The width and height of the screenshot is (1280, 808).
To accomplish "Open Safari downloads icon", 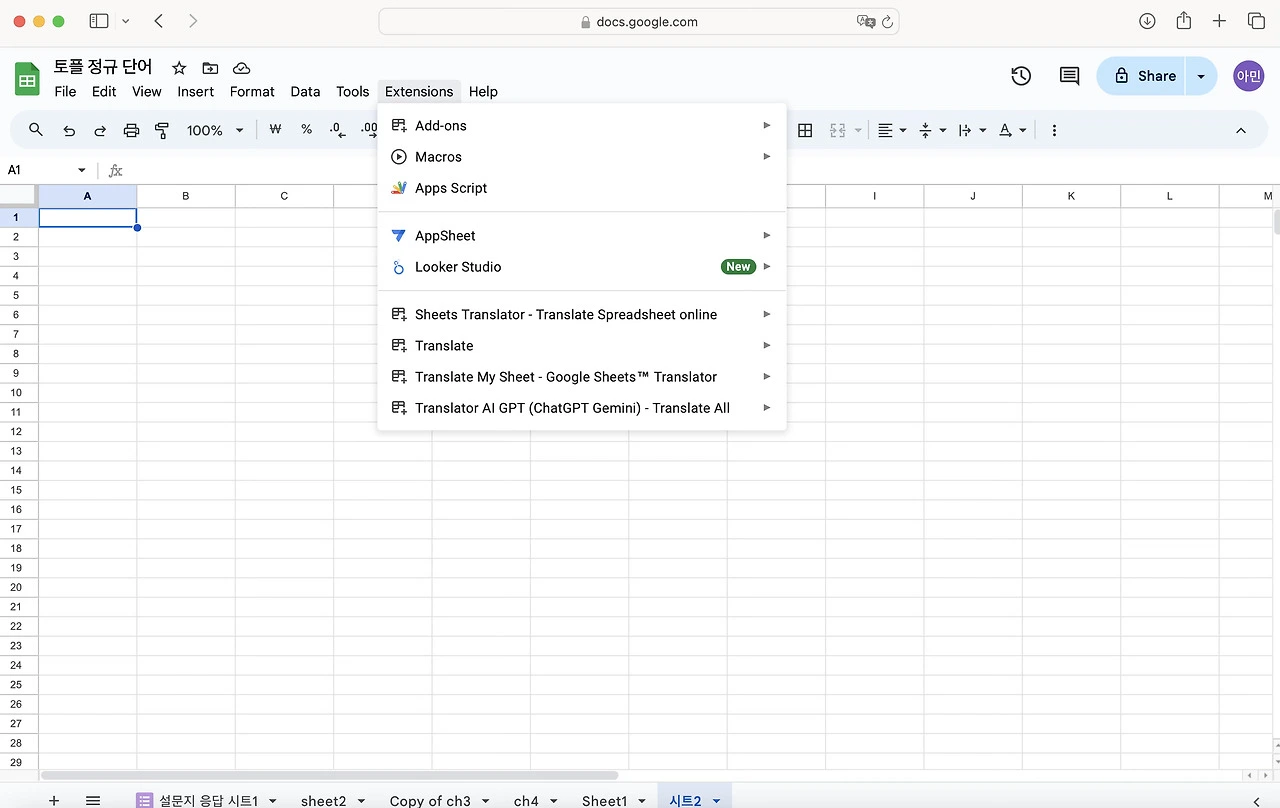I will click(1147, 21).
